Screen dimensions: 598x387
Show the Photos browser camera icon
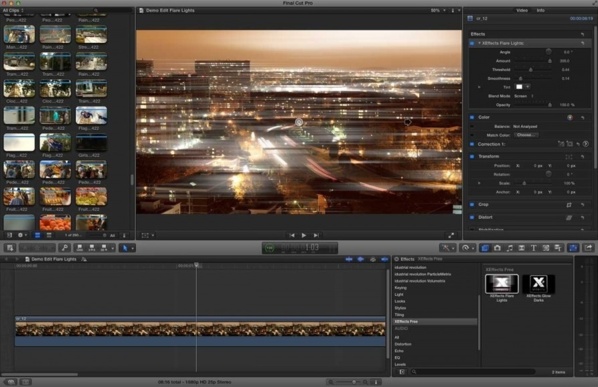[x=497, y=248]
